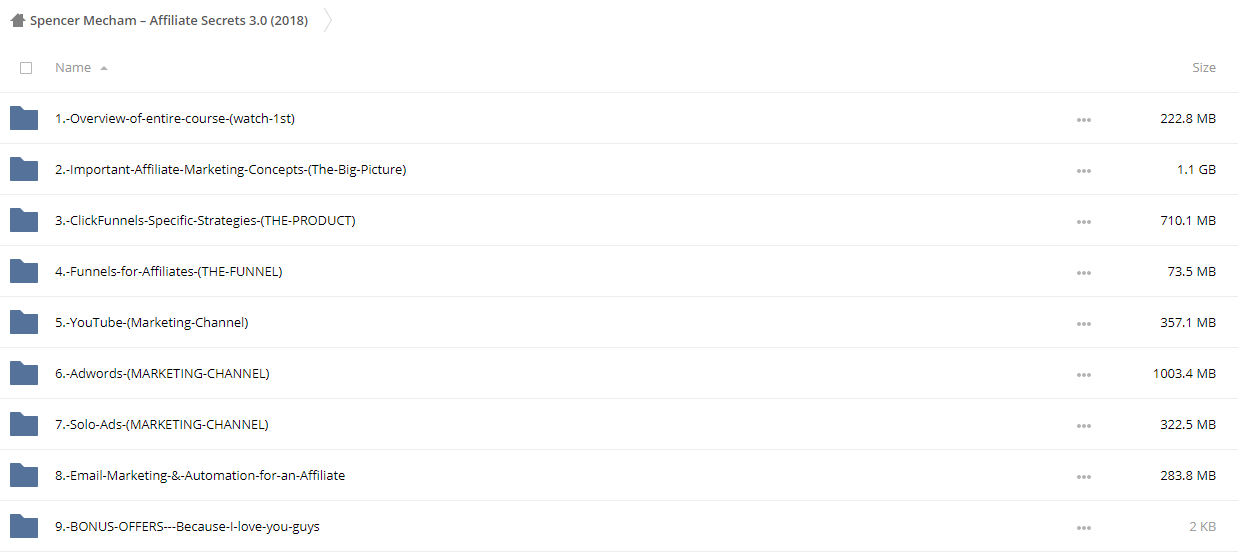Open more options for 8.-Email-Marketing folder
The width and height of the screenshot is (1238, 555).
tap(1084, 476)
